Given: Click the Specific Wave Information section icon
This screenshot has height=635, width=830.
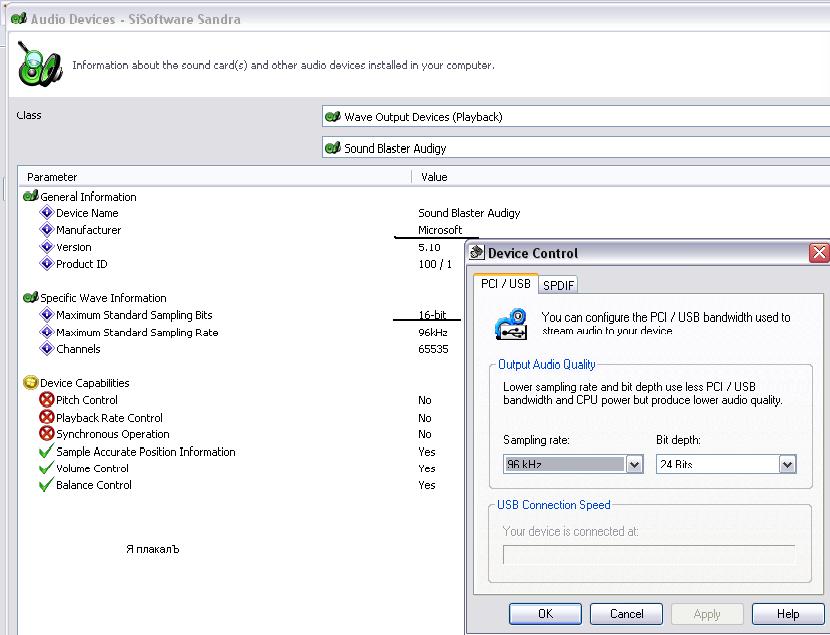Looking at the screenshot, I should (30, 298).
